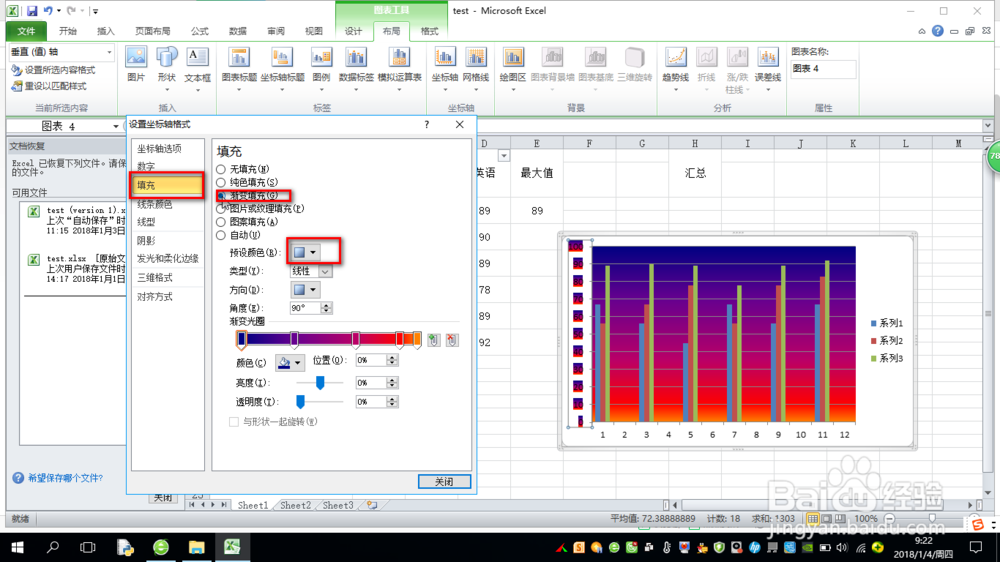The image size is (1000, 562).
Task: Open the Sheet3 worksheet tab
Action: (x=338, y=505)
